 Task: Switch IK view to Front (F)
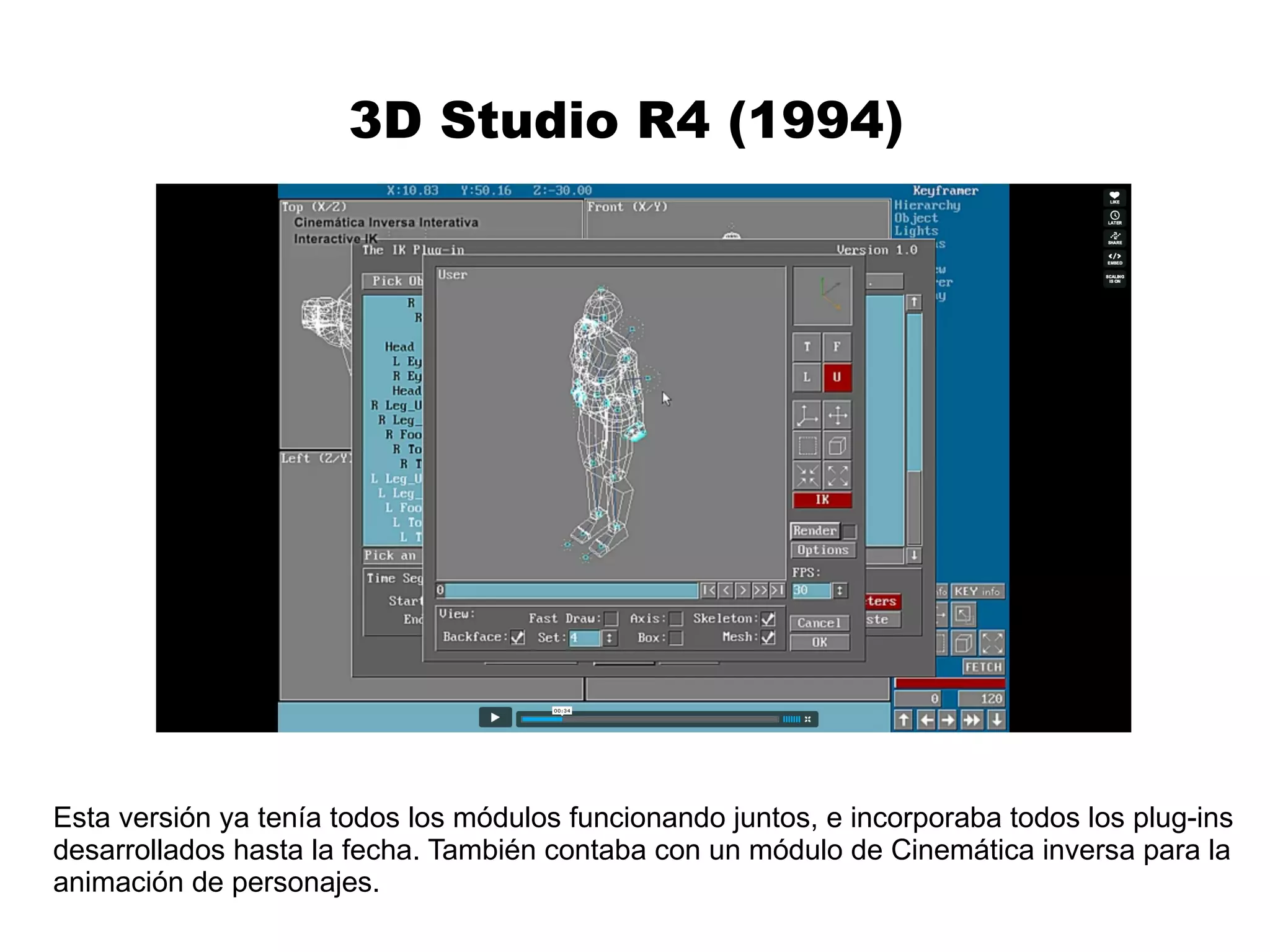[x=837, y=347]
